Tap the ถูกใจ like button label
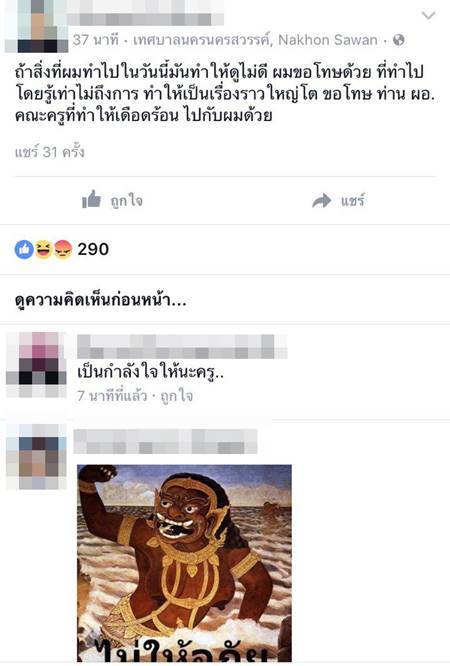 point(126,200)
